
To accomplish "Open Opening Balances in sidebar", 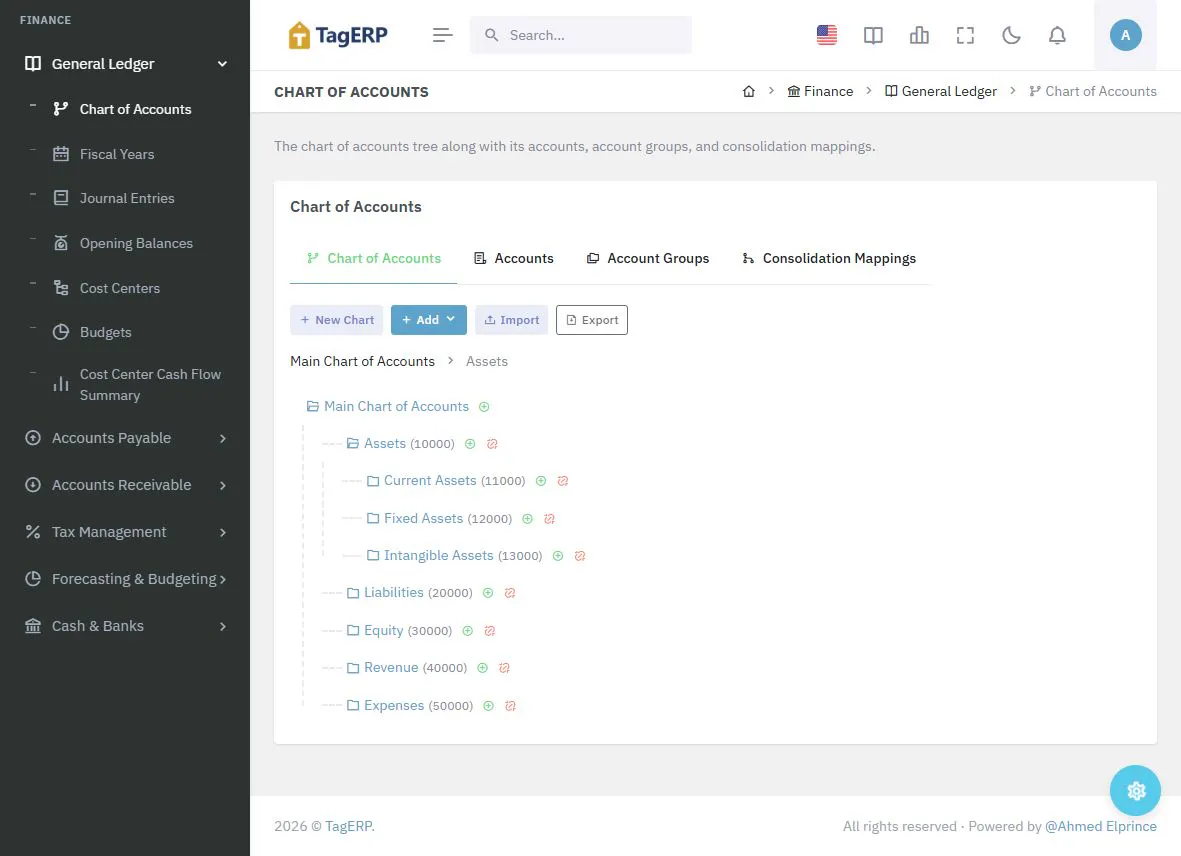I will [x=136, y=244].
